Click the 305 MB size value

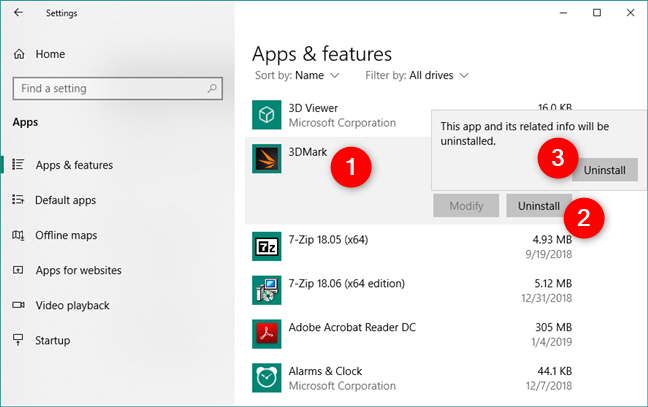point(553,327)
